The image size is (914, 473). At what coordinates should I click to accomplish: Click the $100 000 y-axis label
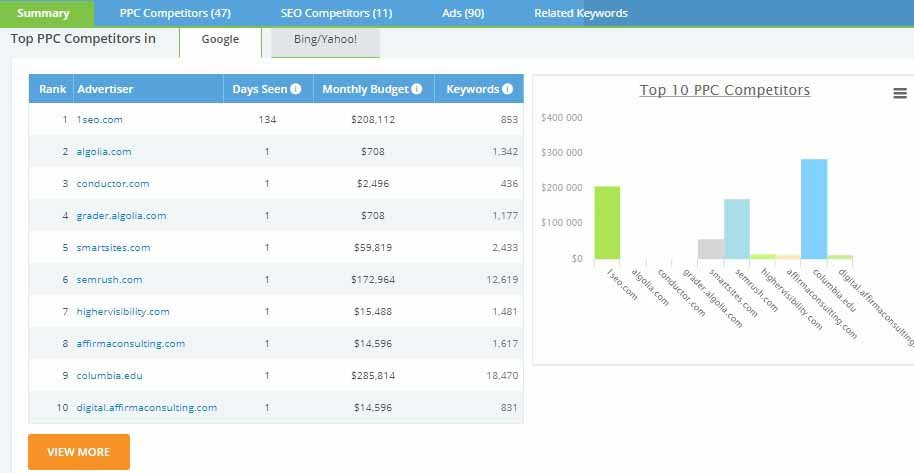562,223
